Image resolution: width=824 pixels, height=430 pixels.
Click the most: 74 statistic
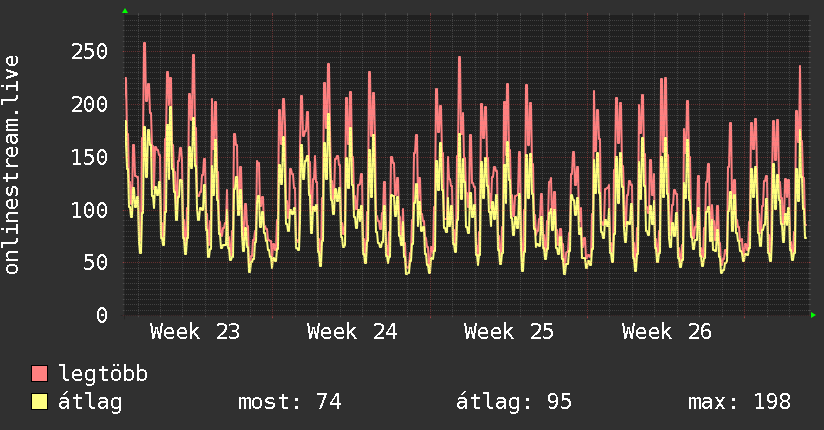(x=290, y=402)
